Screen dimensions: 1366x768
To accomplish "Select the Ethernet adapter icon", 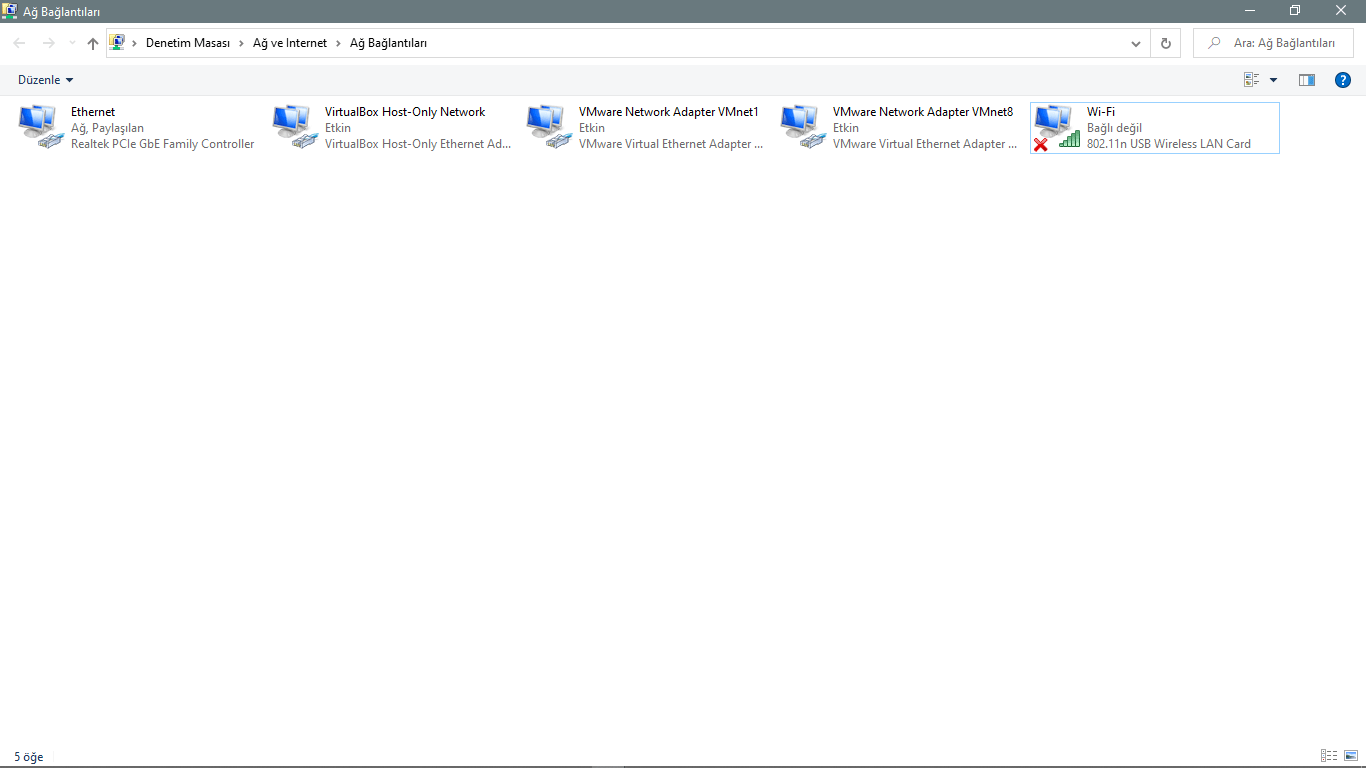I will [x=42, y=127].
